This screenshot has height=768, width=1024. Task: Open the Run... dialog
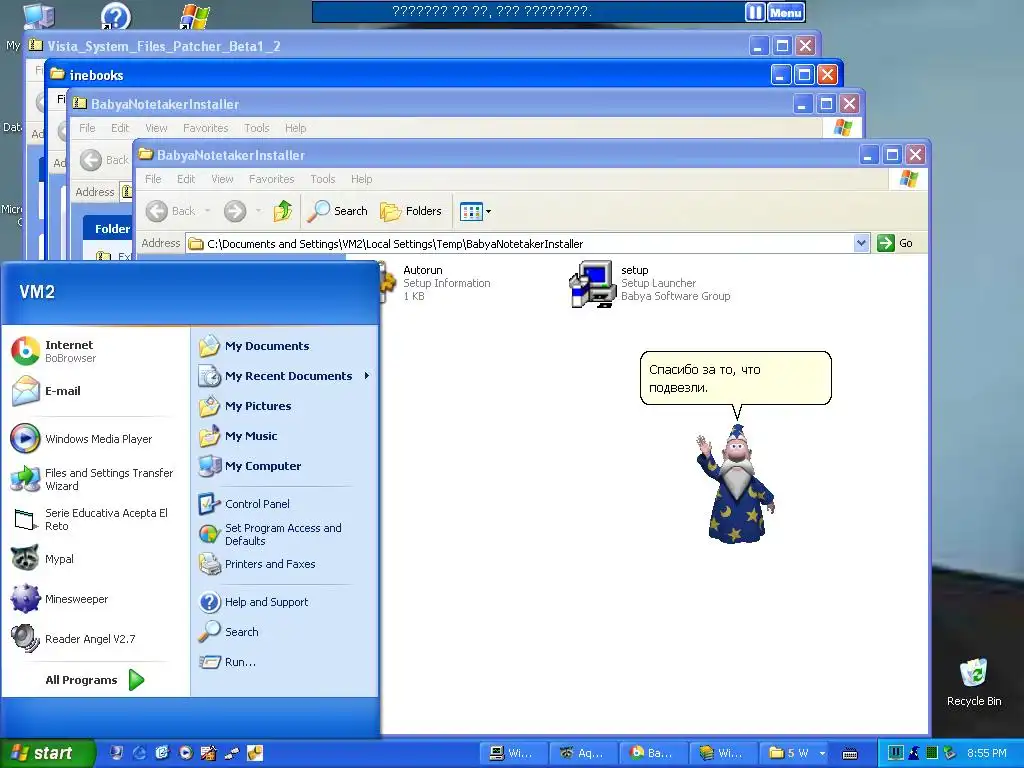tap(285, 662)
